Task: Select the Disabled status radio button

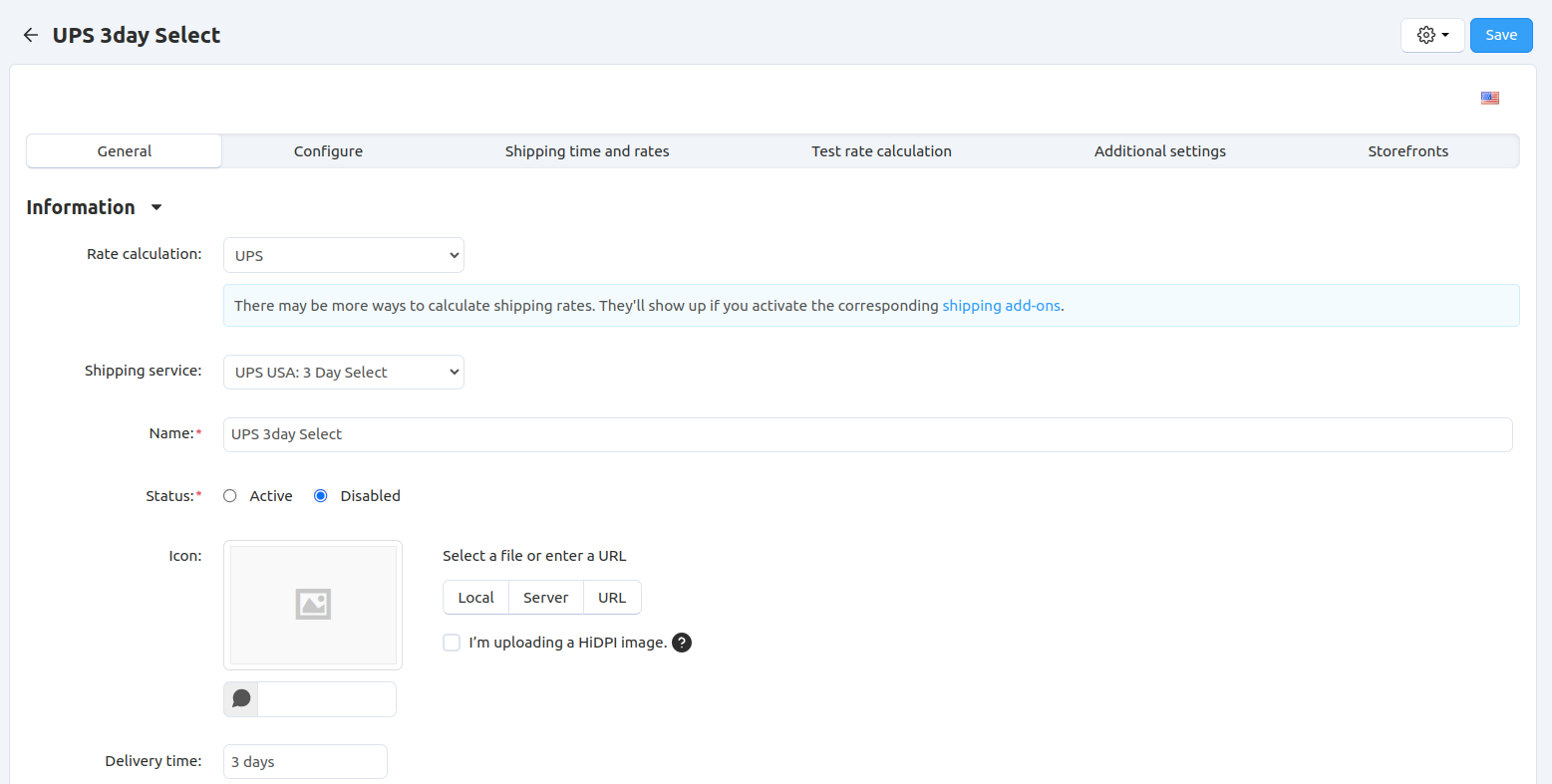Action: [x=321, y=496]
